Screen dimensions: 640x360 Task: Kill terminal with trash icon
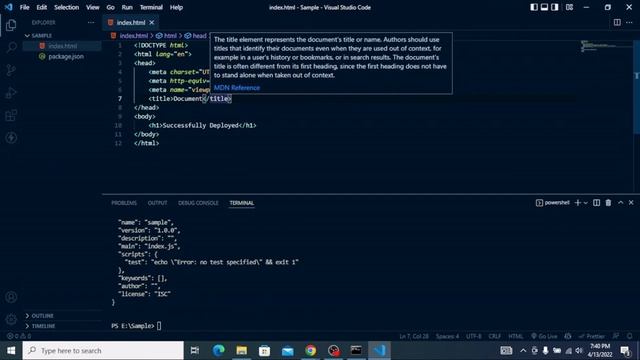point(608,203)
